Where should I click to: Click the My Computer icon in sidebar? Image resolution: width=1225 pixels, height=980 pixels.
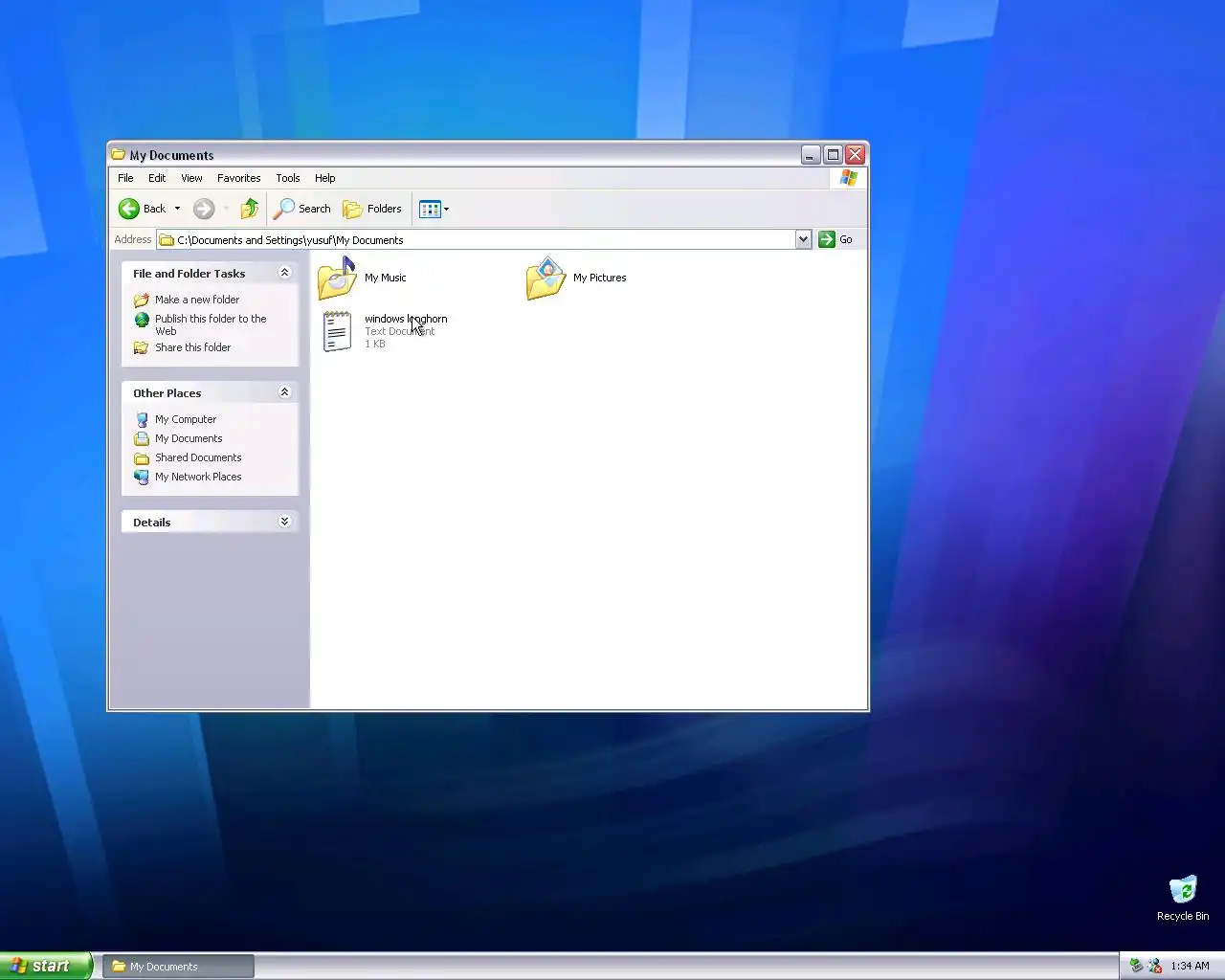click(x=142, y=419)
